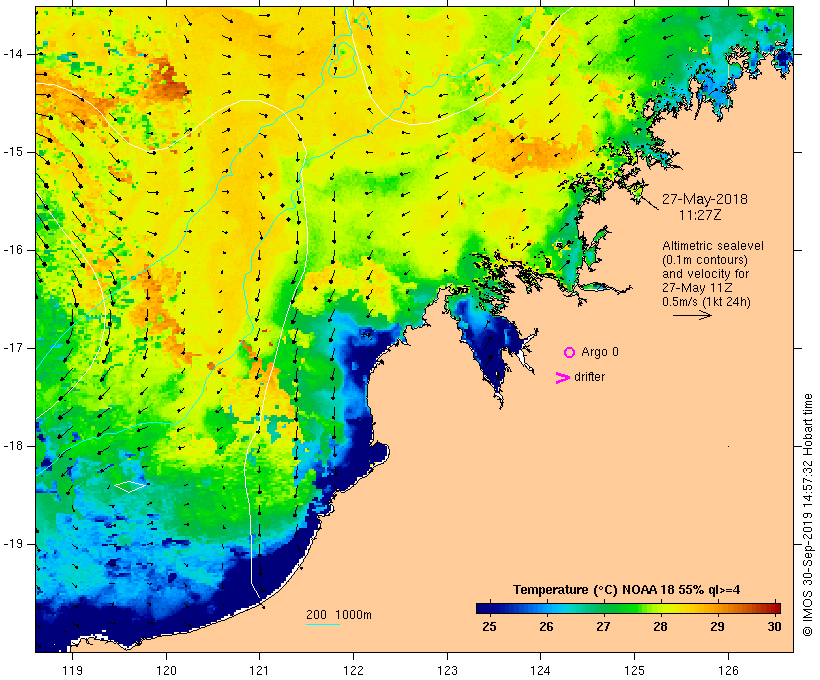Click the latitude axis label -16
820x680 pixels.
tap(13, 250)
